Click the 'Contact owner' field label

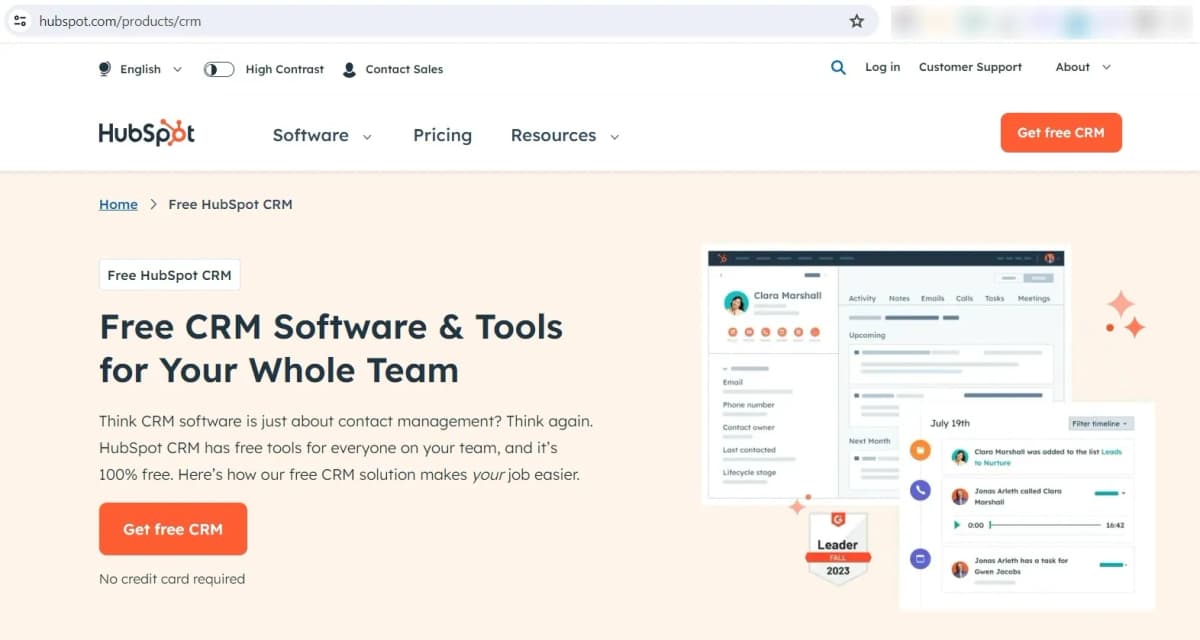[749, 427]
